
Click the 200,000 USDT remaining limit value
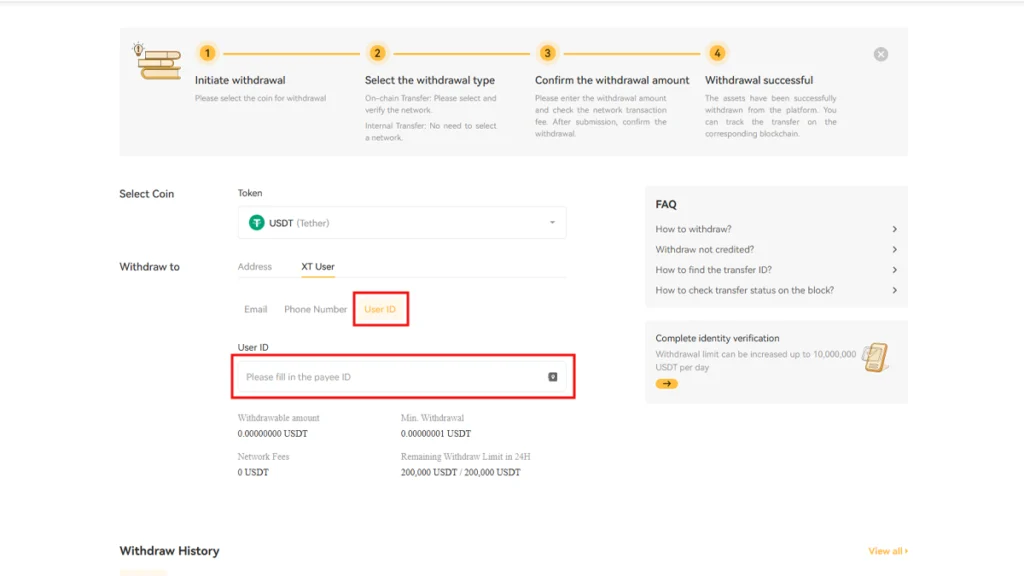[x=460, y=472]
